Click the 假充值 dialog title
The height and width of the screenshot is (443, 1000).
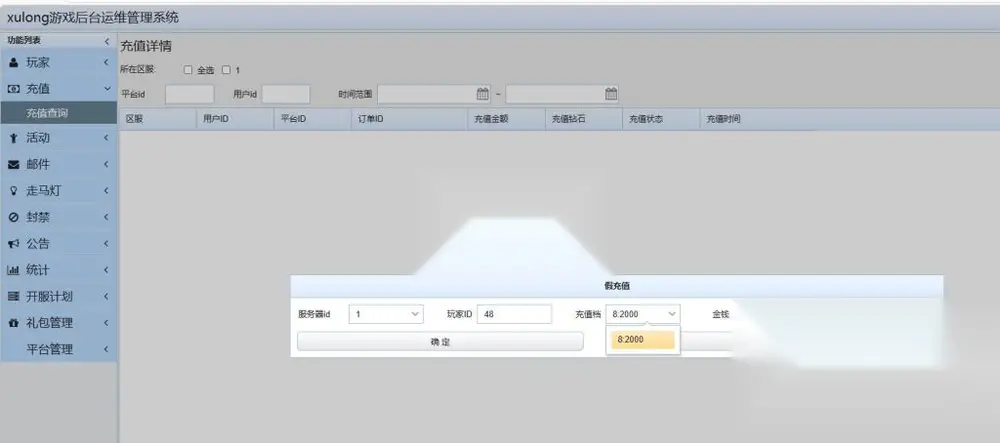617,286
